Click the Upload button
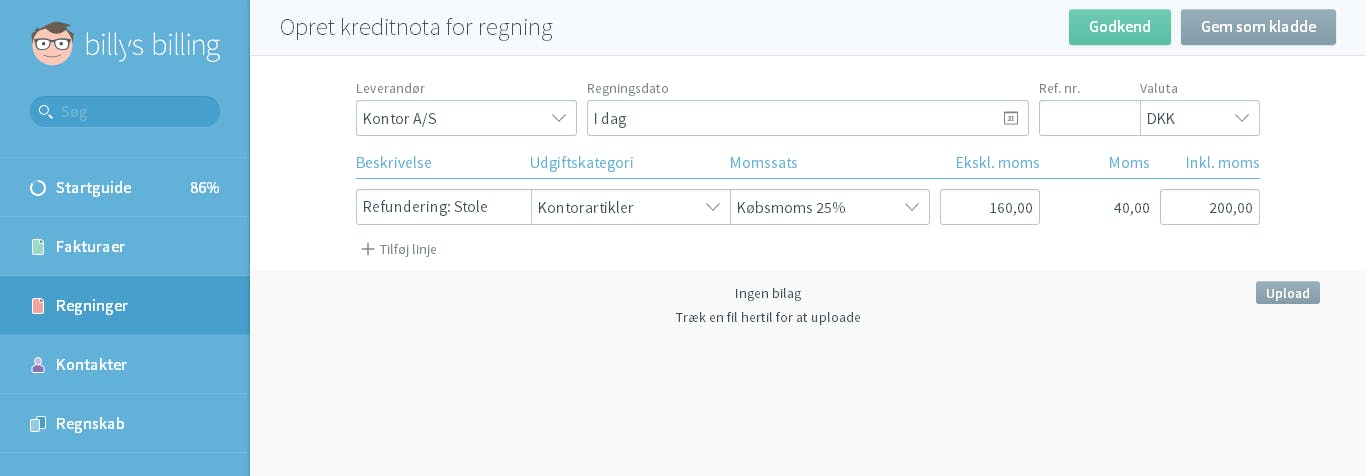 (x=1288, y=293)
